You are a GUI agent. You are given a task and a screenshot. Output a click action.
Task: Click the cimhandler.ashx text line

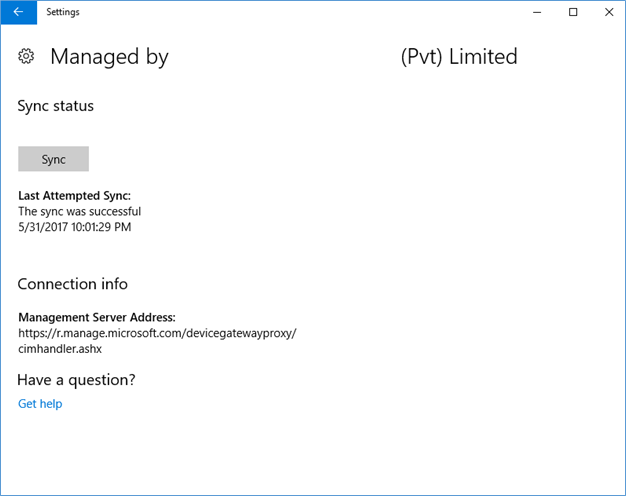pyautogui.click(x=60, y=349)
